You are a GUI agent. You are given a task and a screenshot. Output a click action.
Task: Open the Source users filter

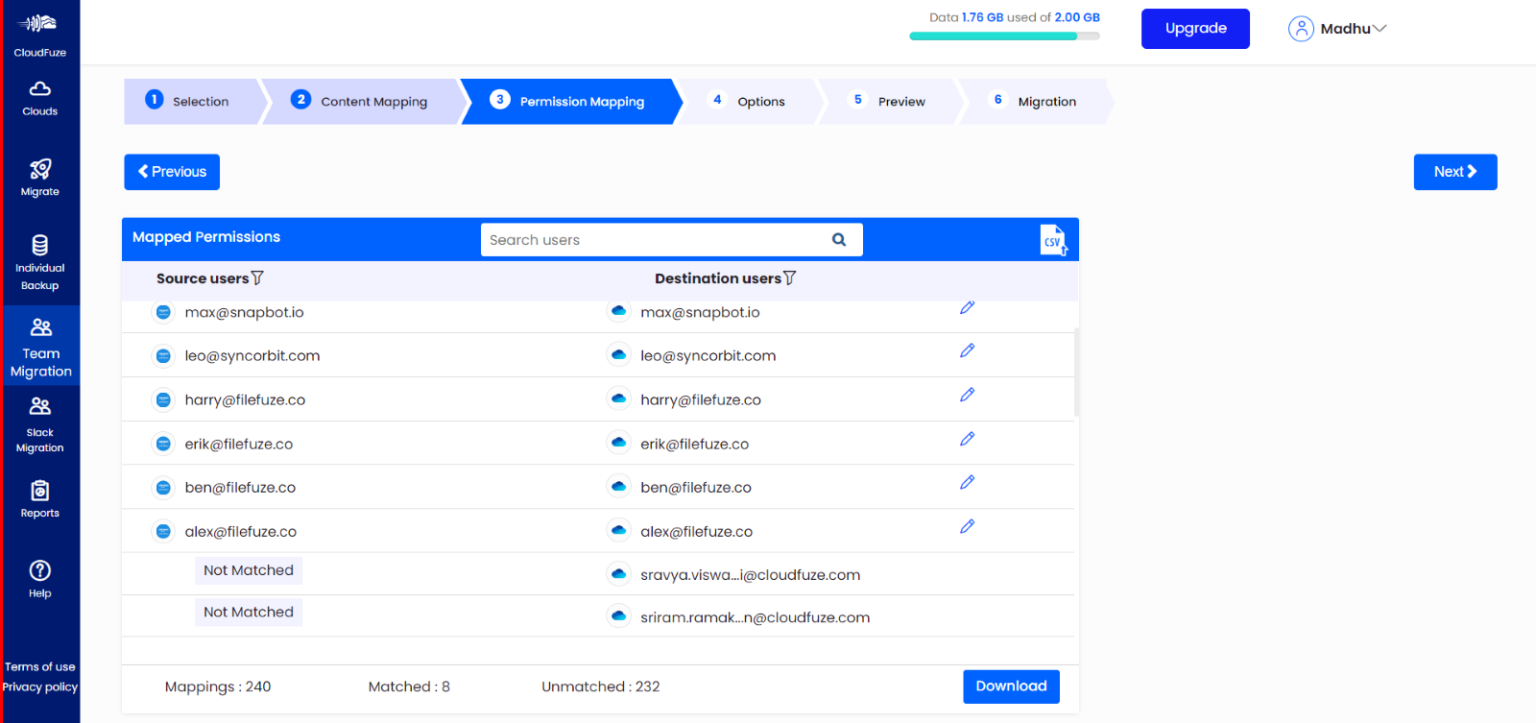tap(255, 277)
